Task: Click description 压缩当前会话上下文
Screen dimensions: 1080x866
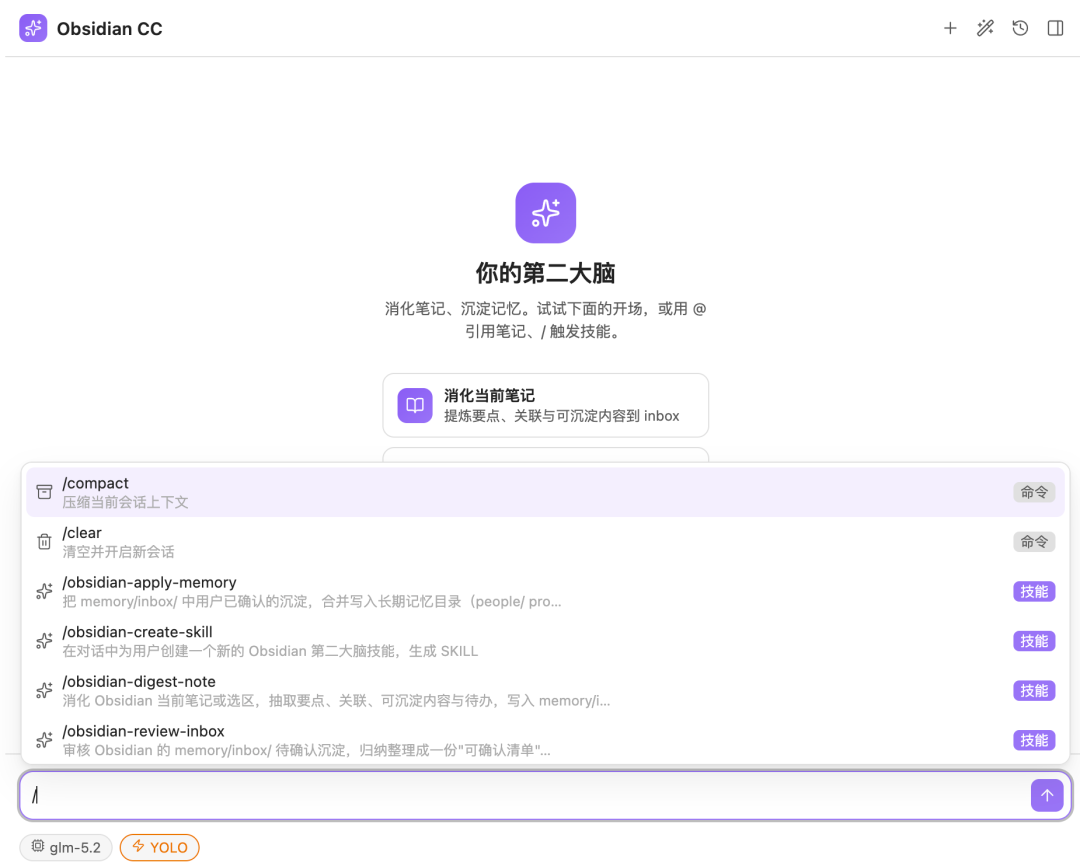Action: [x=125, y=502]
